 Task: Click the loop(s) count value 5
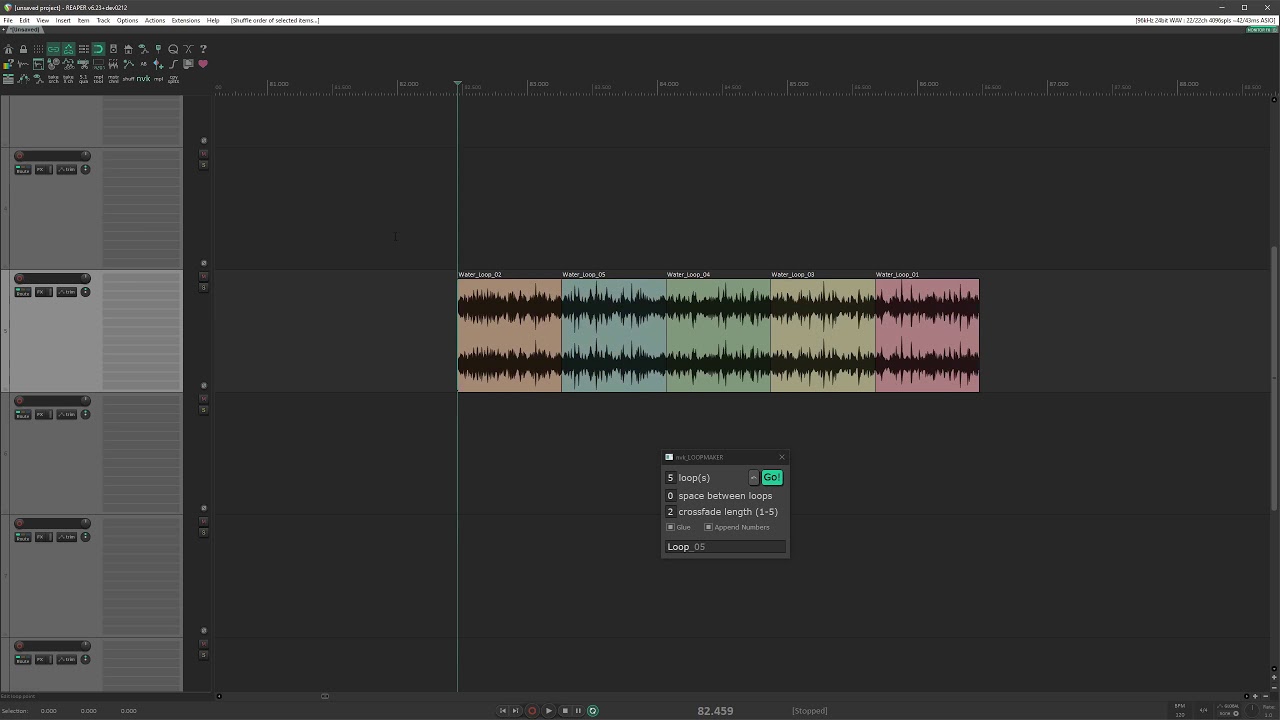[670, 478]
